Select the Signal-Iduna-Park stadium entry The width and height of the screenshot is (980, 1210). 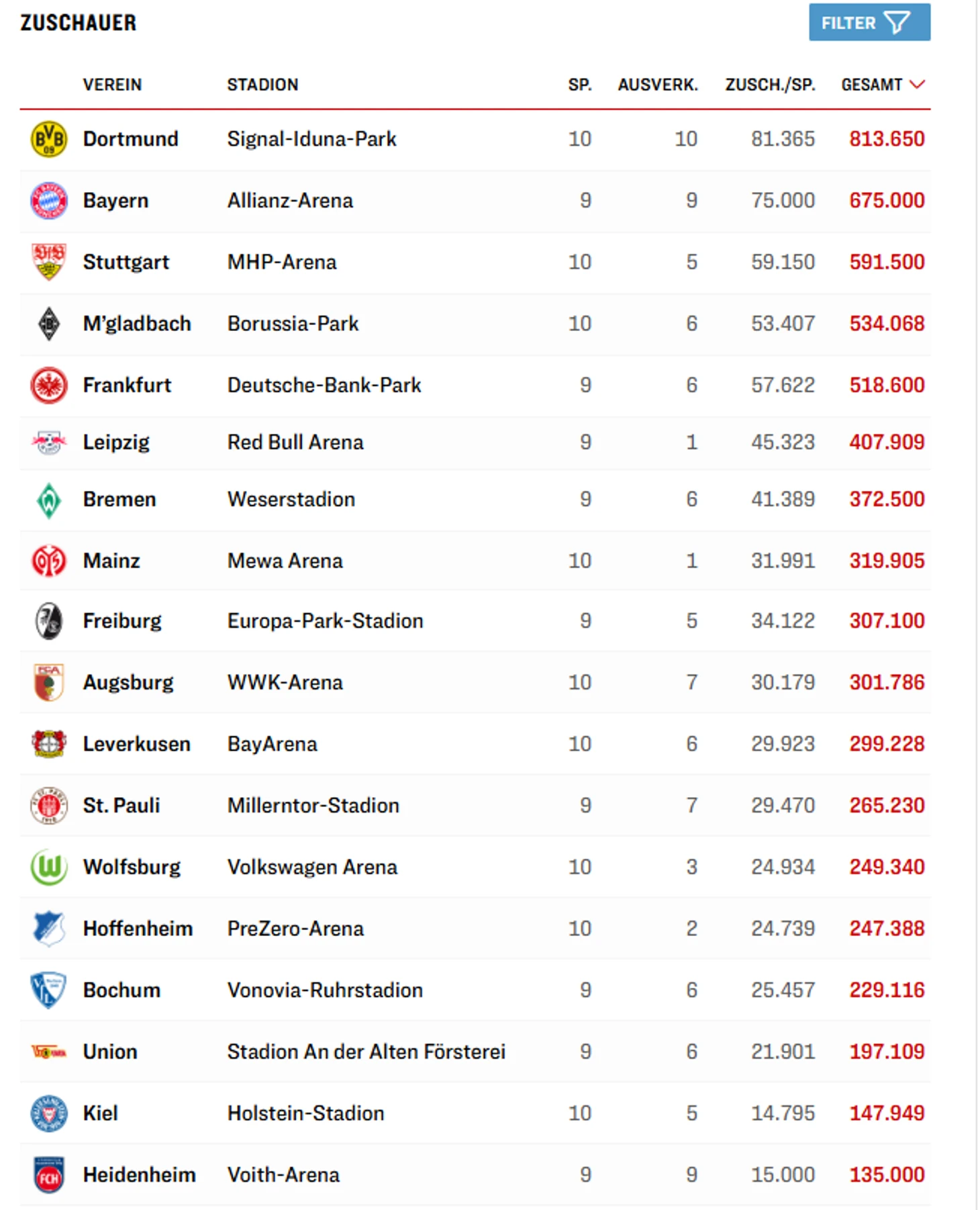click(x=311, y=139)
